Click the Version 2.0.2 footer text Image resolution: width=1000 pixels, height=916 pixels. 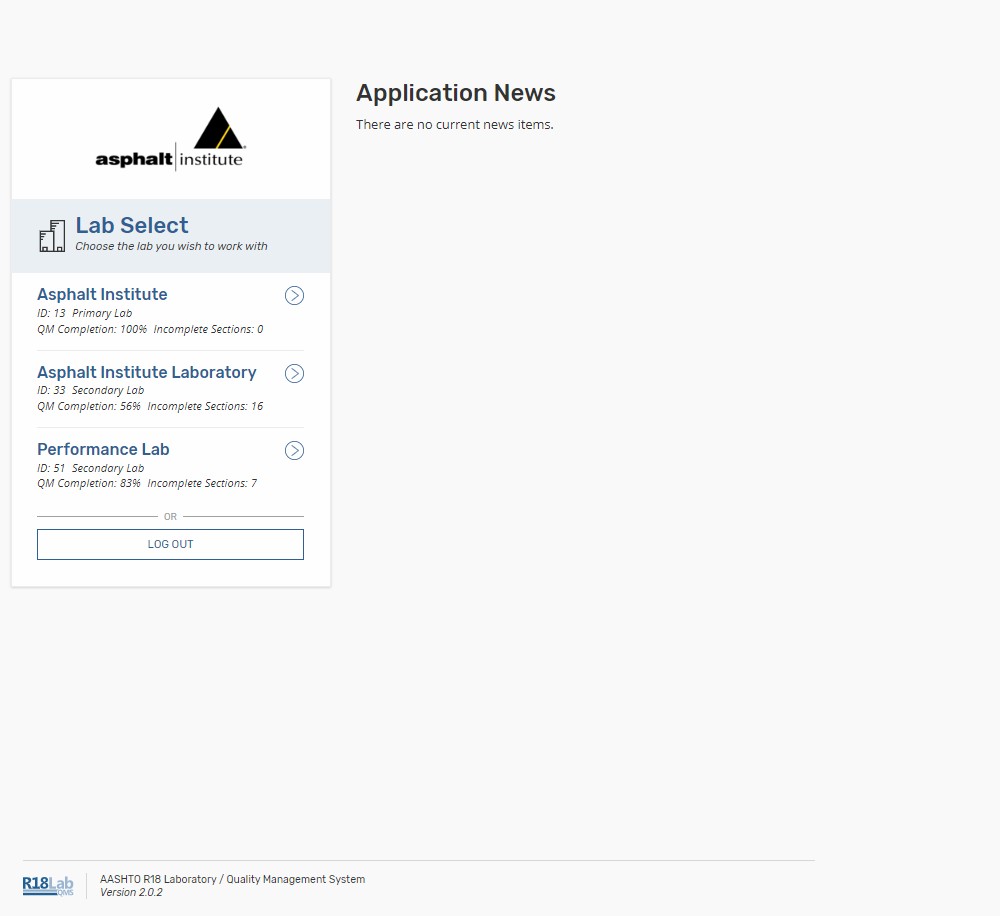point(131,892)
